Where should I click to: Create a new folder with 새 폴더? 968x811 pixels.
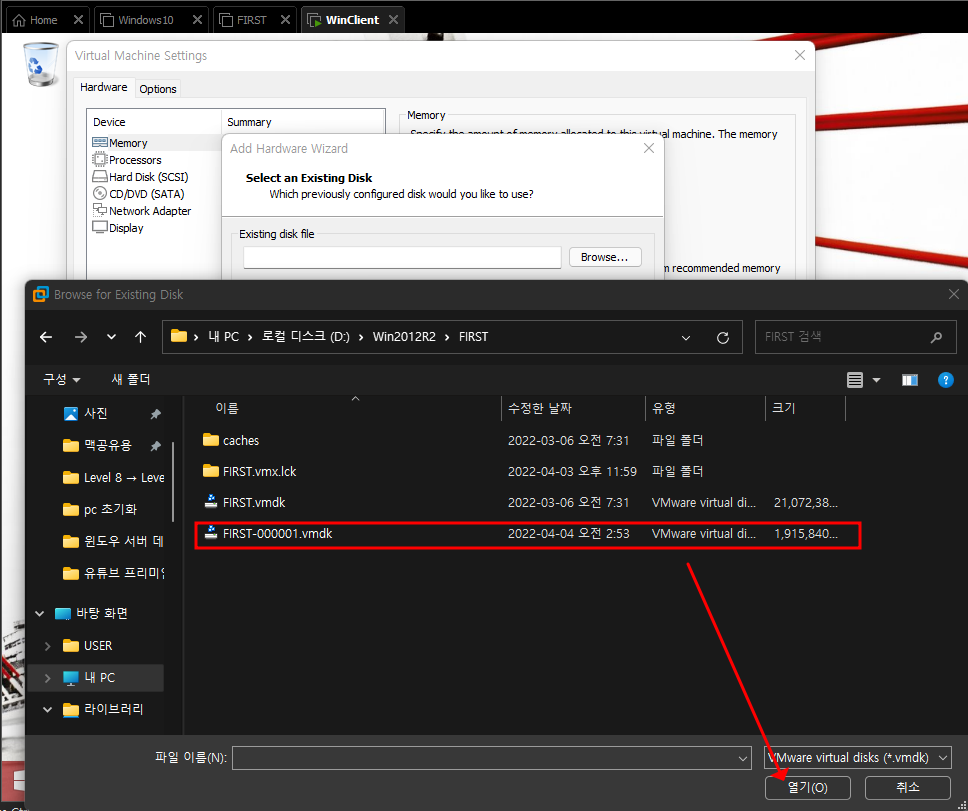[x=131, y=379]
